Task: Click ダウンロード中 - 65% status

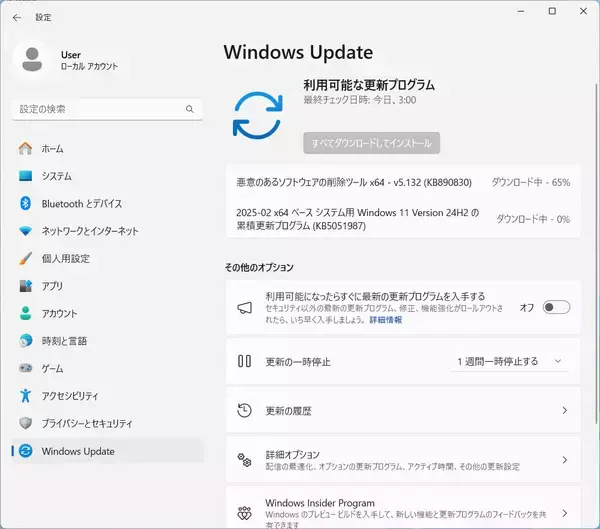Action: (531, 182)
